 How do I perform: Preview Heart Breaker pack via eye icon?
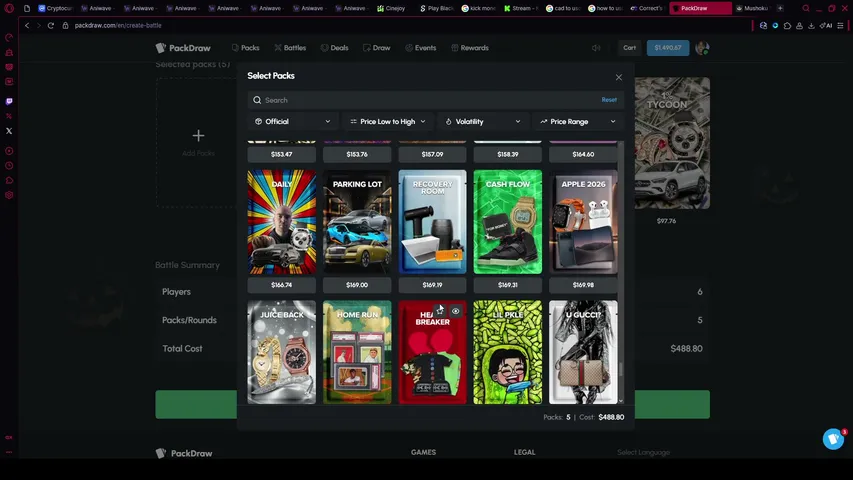click(x=455, y=311)
